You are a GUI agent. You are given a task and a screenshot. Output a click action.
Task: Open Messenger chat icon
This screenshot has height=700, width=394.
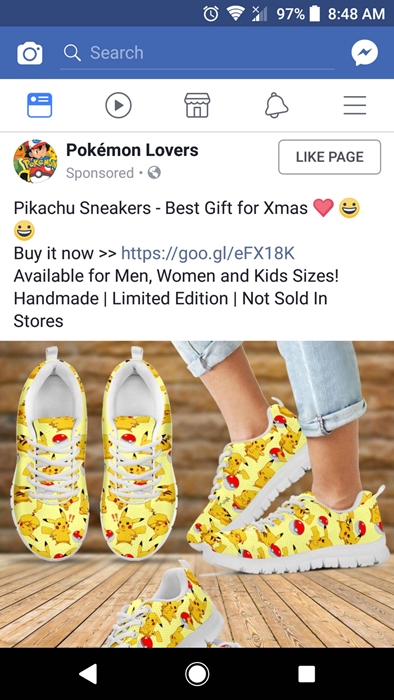[364, 53]
